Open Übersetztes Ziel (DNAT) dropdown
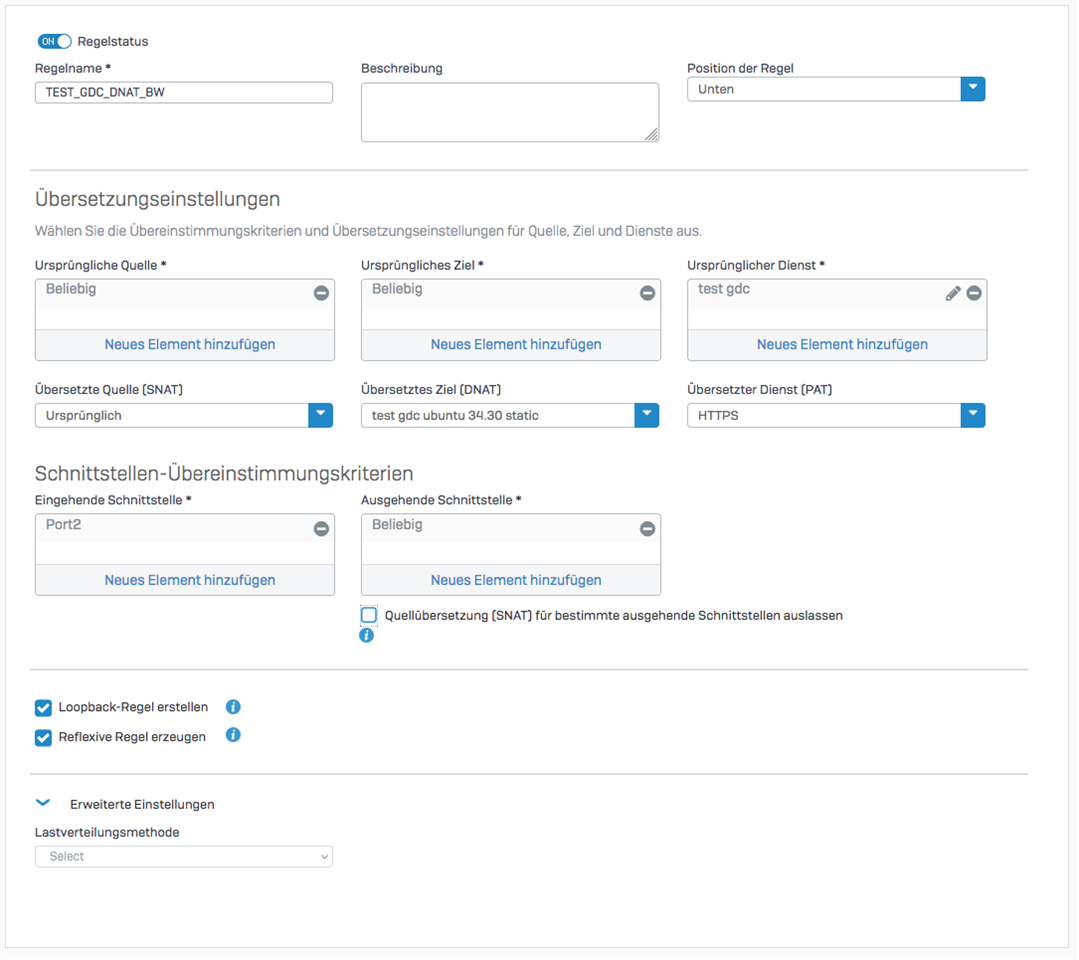This screenshot has width=1079, height=960. 646,415
